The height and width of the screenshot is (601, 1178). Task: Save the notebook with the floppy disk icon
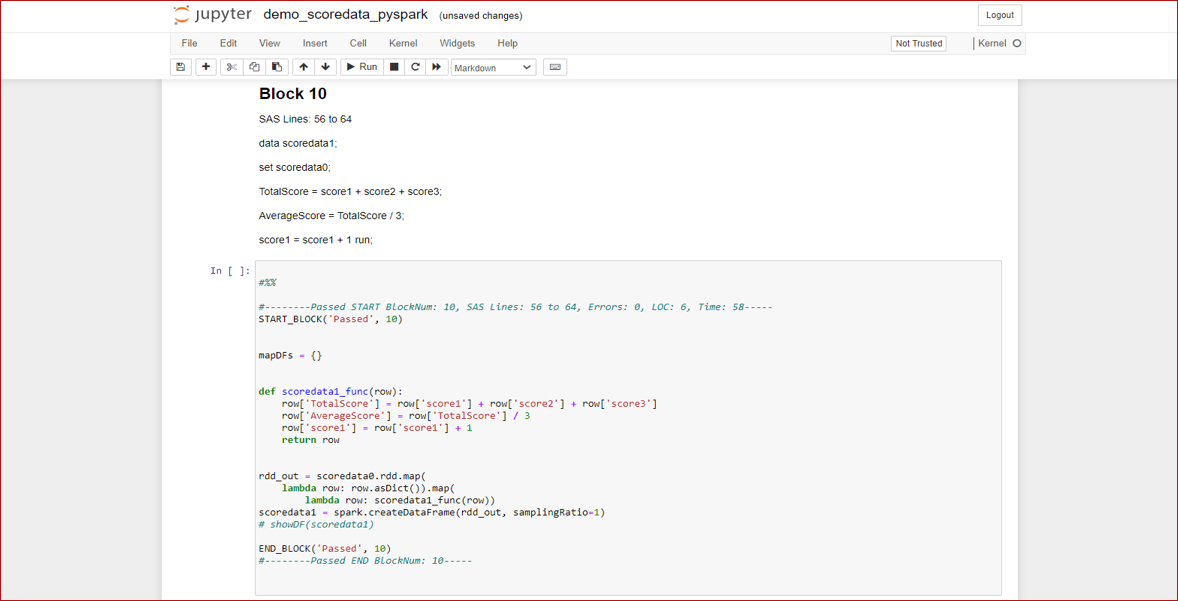(180, 67)
